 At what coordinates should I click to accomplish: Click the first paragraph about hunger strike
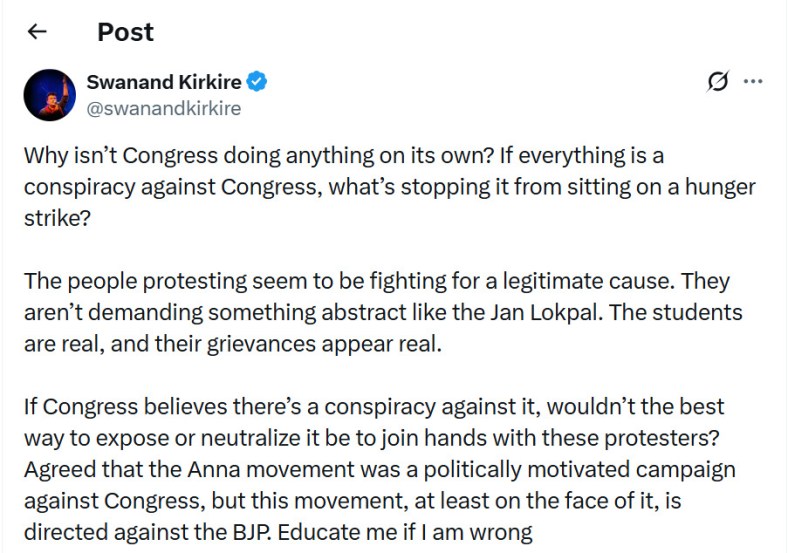389,187
